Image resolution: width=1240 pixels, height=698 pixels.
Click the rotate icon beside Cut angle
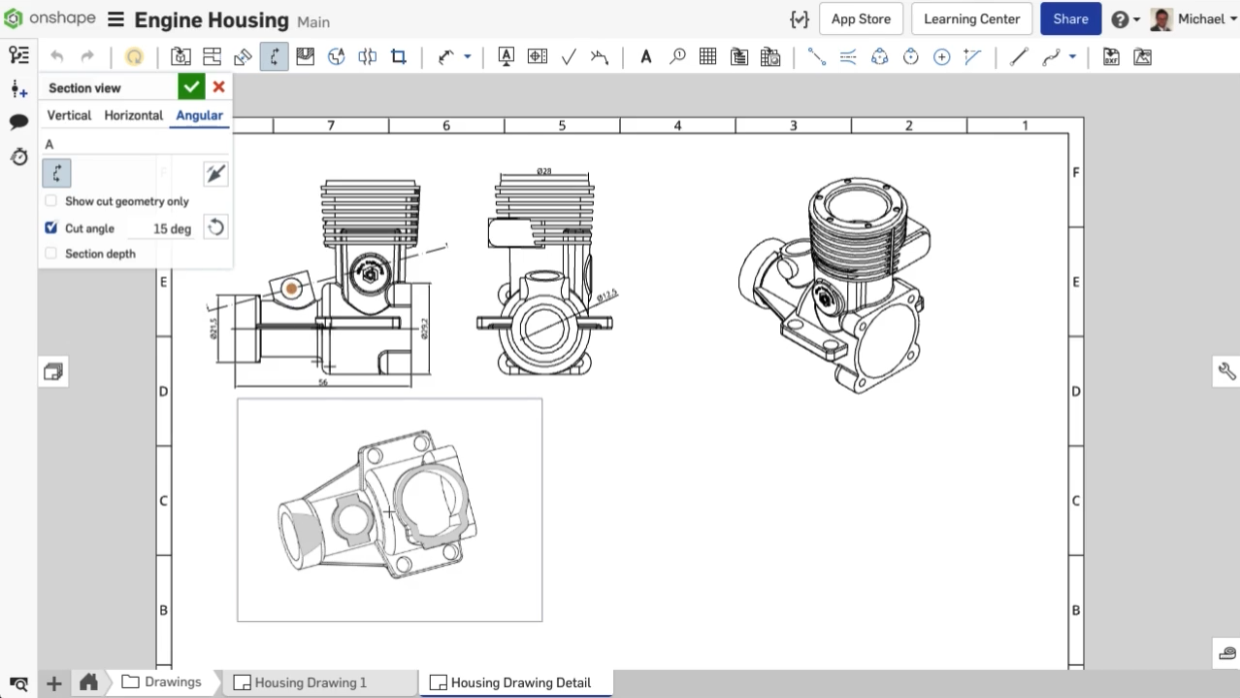(x=215, y=228)
